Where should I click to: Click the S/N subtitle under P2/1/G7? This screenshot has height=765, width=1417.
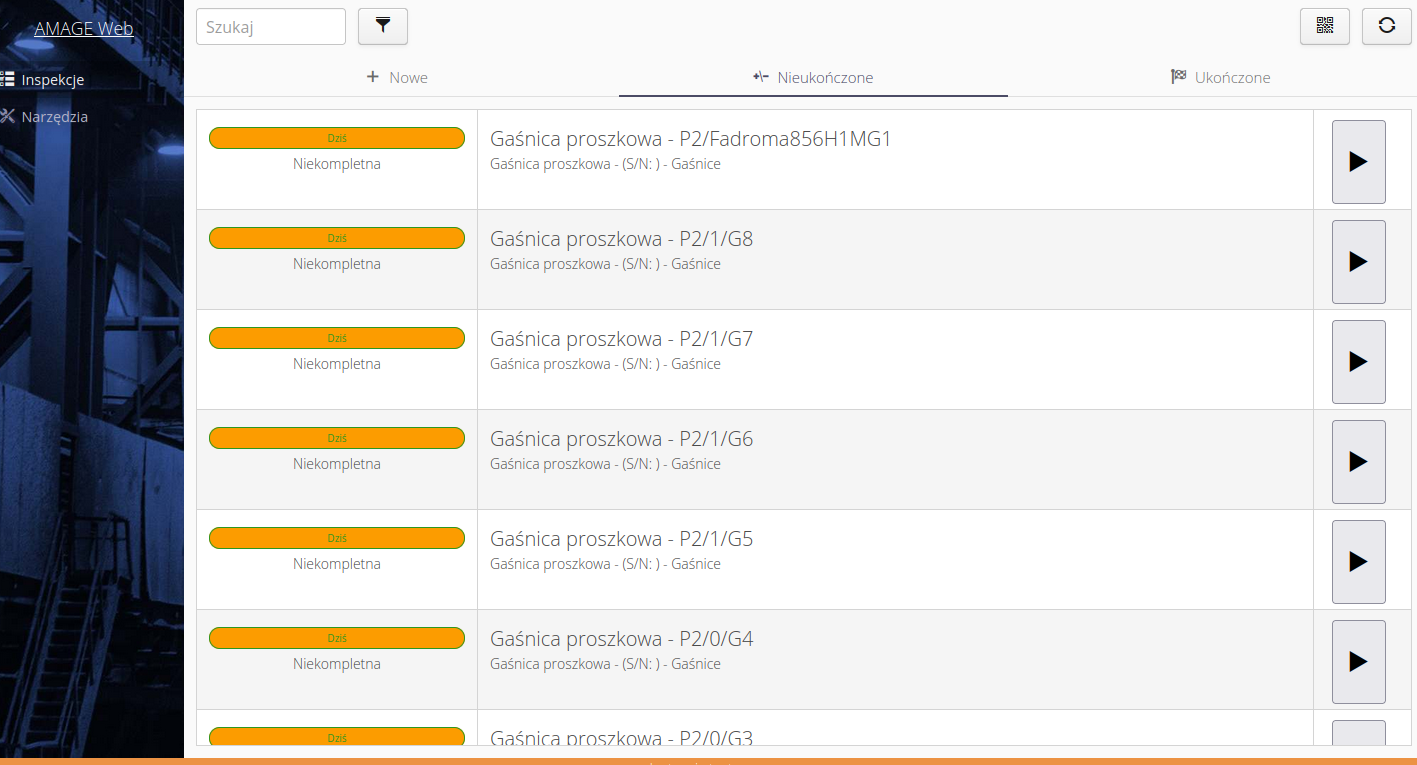tap(605, 364)
